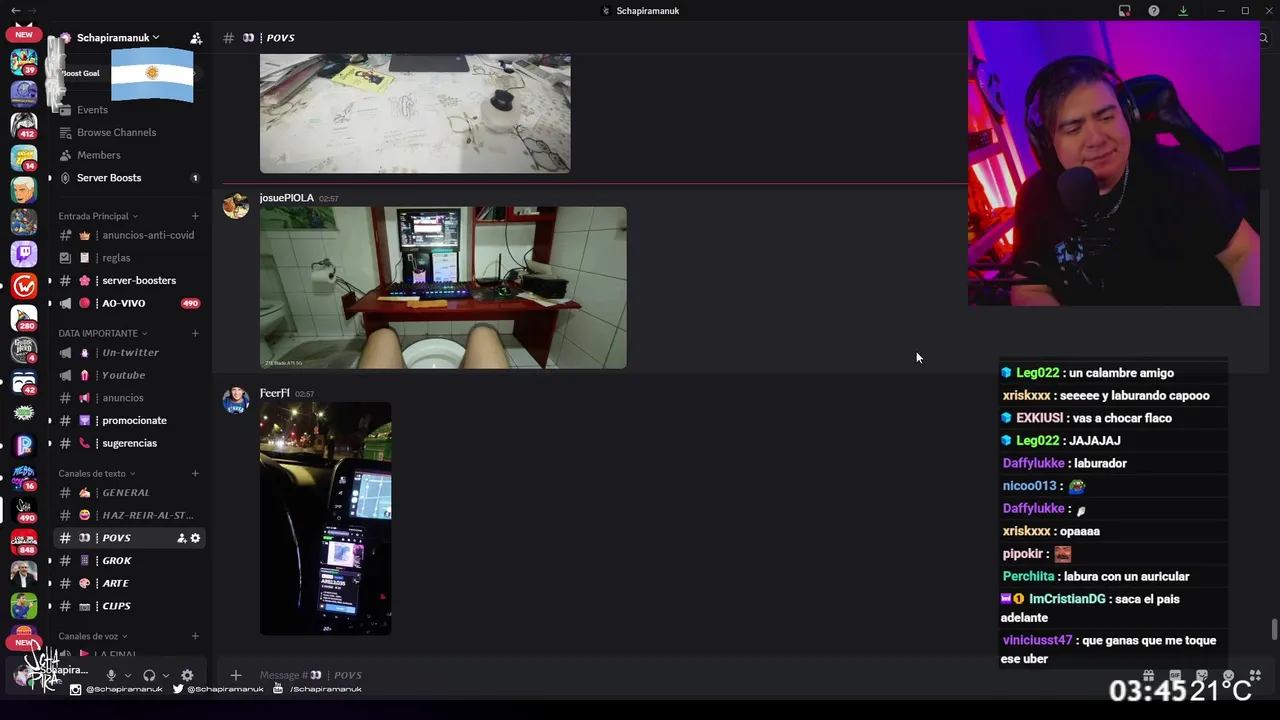Click the plus attachment button in message bar

tap(236, 675)
